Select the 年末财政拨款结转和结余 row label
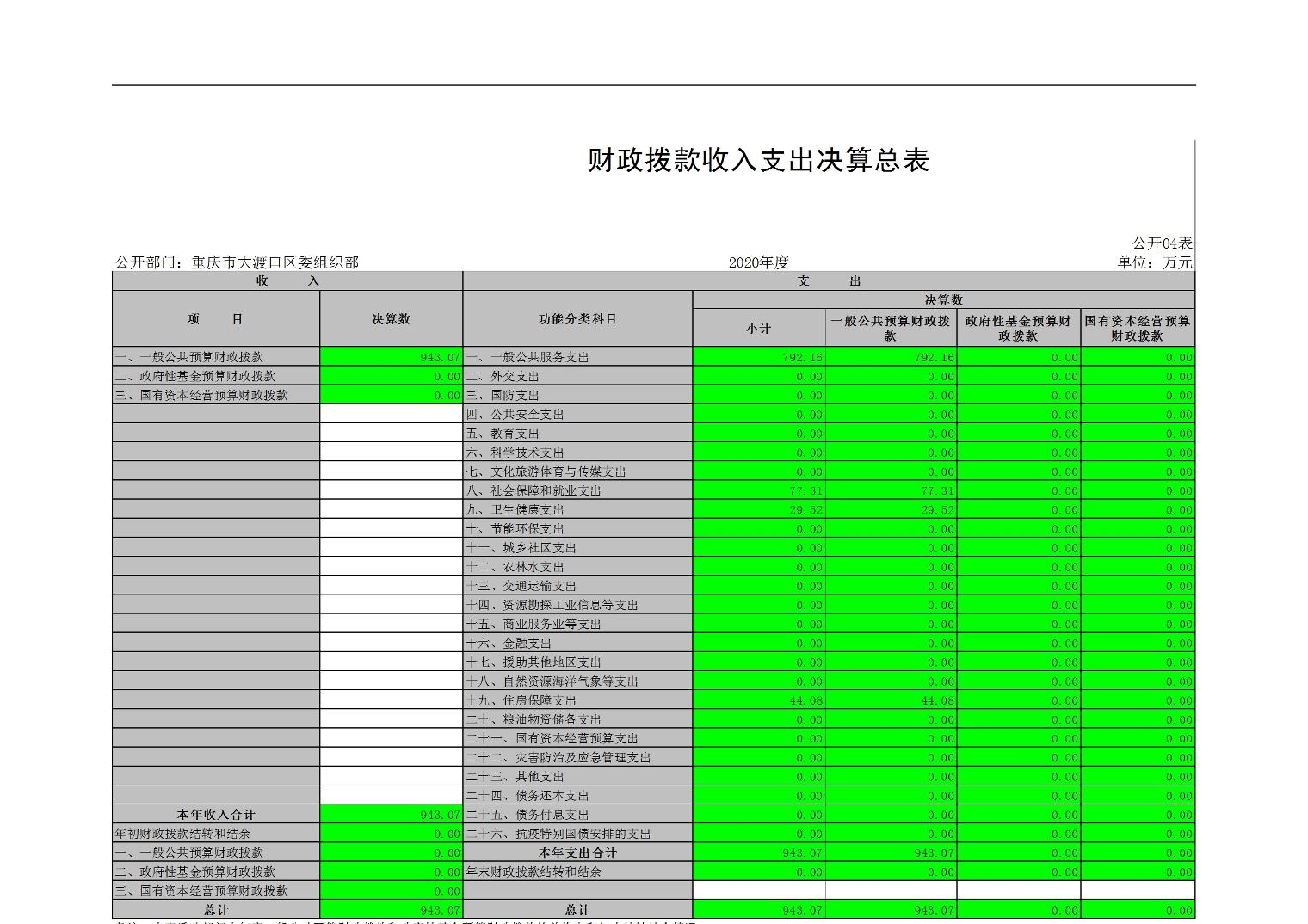The height and width of the screenshot is (924, 1308). coord(534,872)
